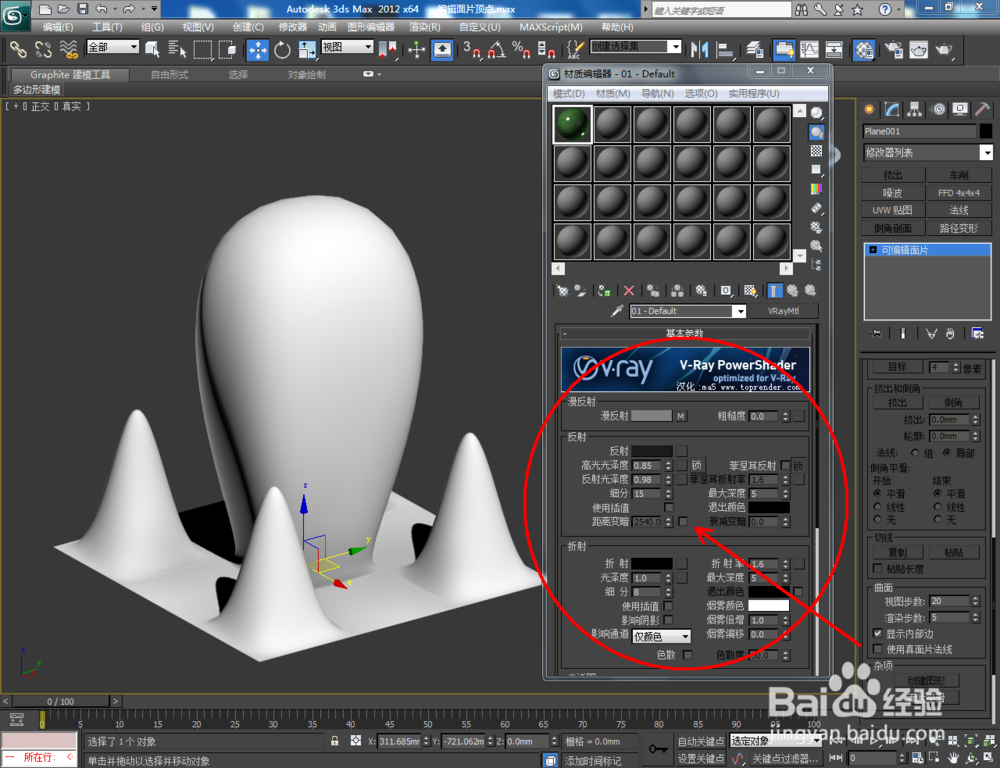Open the MAXScript(M) menu
Viewport: 1000px width, 768px height.
[x=551, y=27]
